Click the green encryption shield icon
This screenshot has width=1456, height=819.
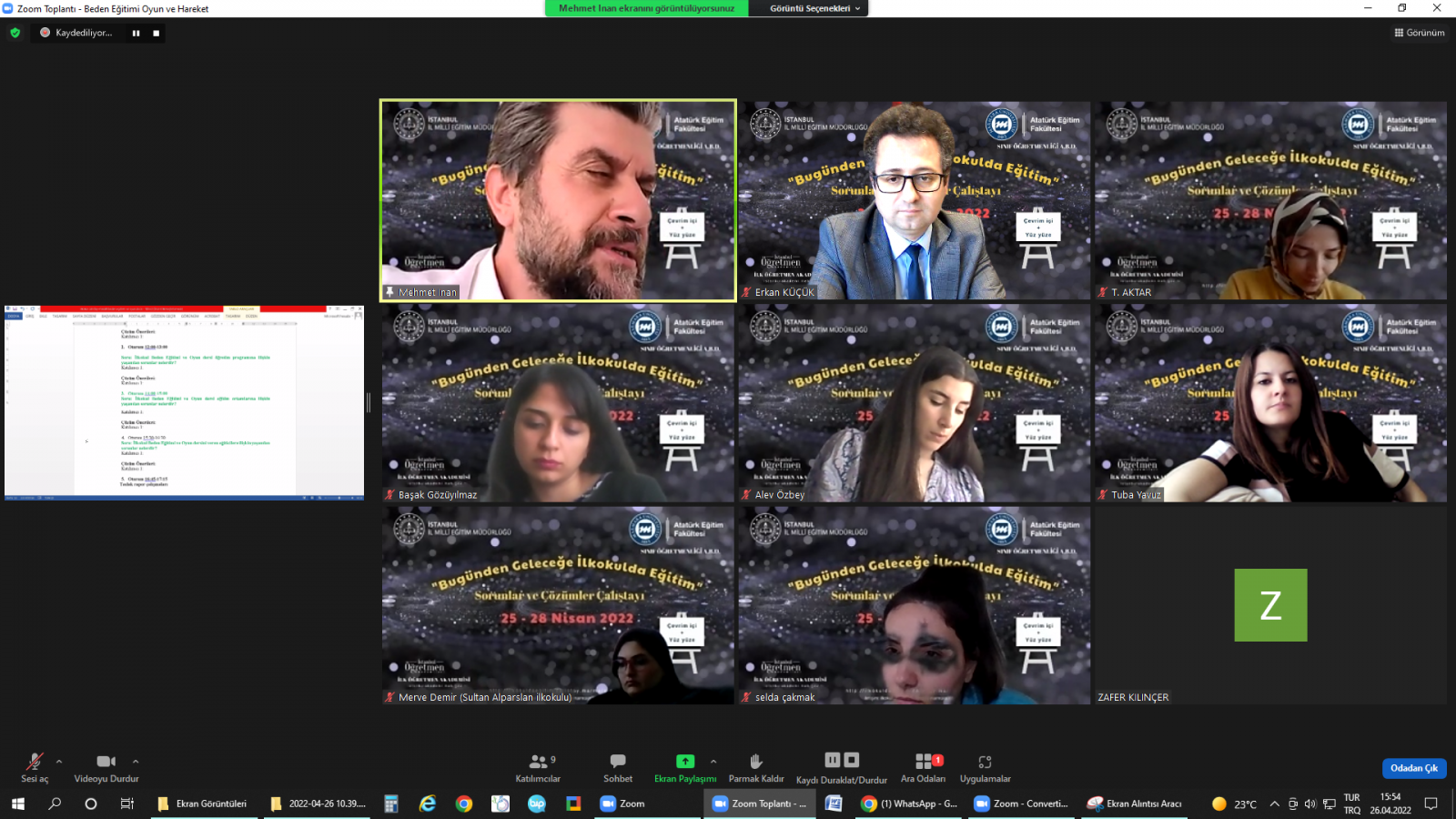[x=15, y=33]
